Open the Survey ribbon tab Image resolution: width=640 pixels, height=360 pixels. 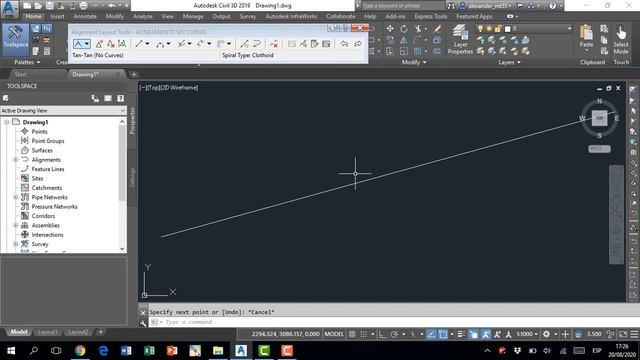(x=248, y=16)
